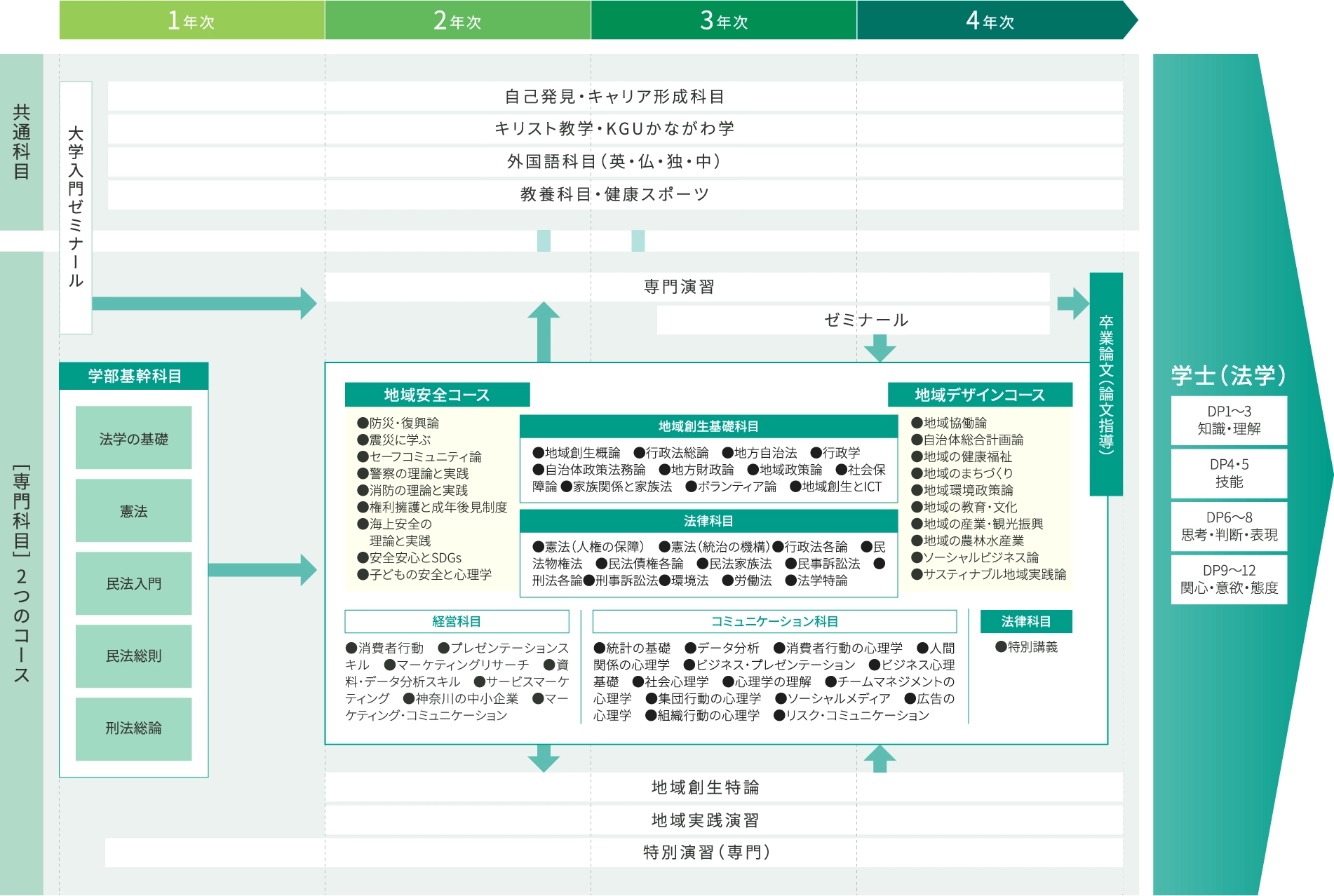Click the 卒業論文(論文指導) vertical box
The width and height of the screenshot is (1334, 896).
pos(1106,384)
